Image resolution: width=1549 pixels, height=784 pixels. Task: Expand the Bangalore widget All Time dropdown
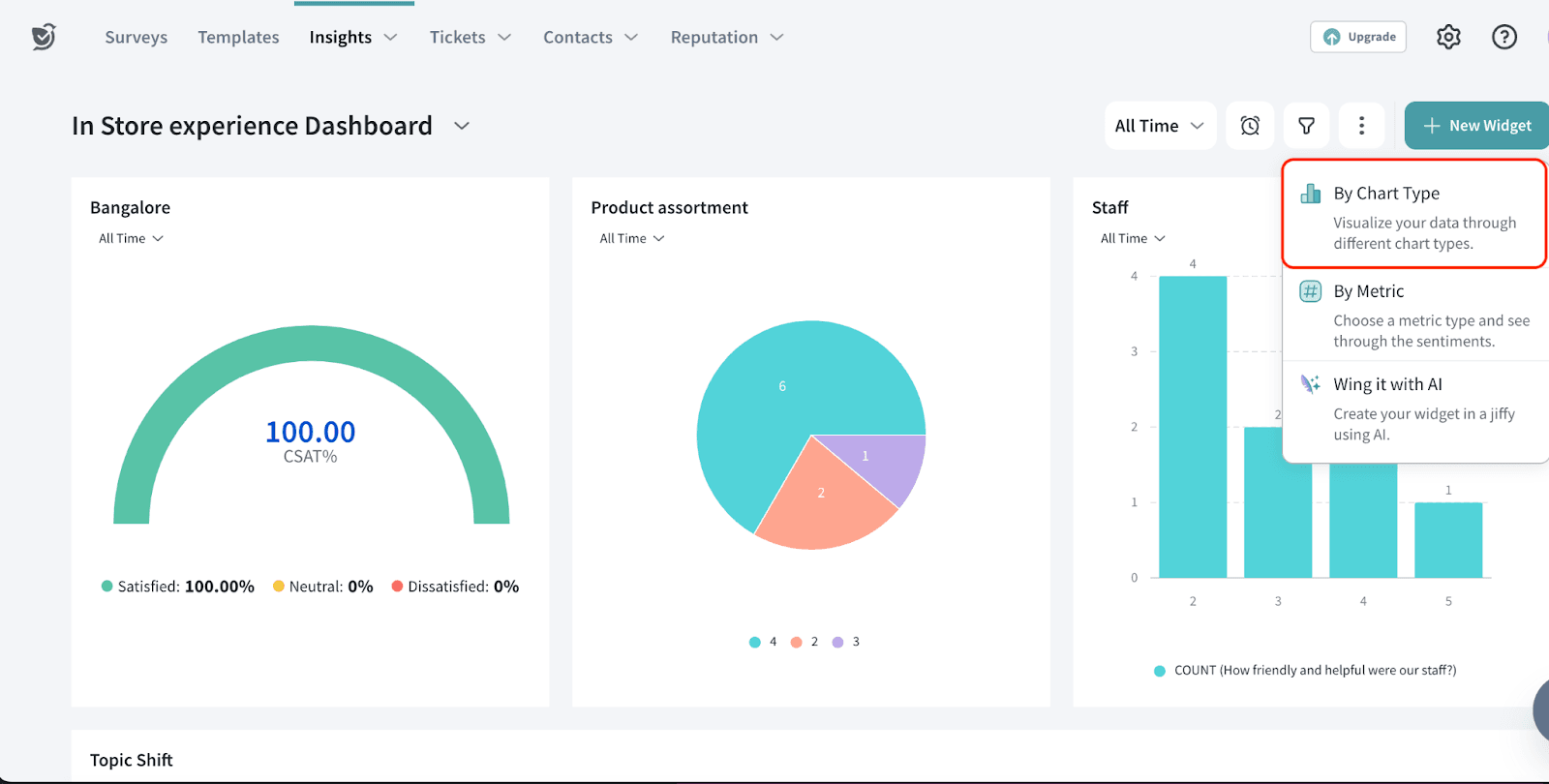click(x=131, y=238)
